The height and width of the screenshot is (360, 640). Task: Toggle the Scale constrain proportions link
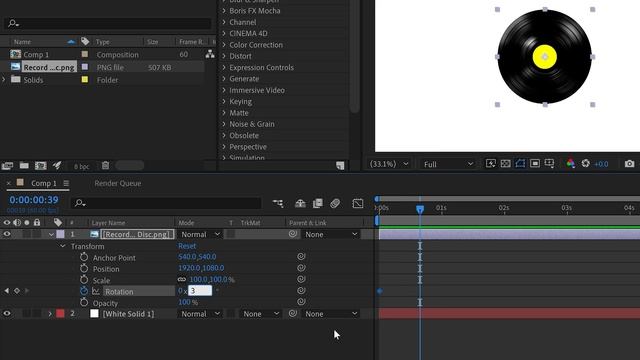[x=182, y=280]
